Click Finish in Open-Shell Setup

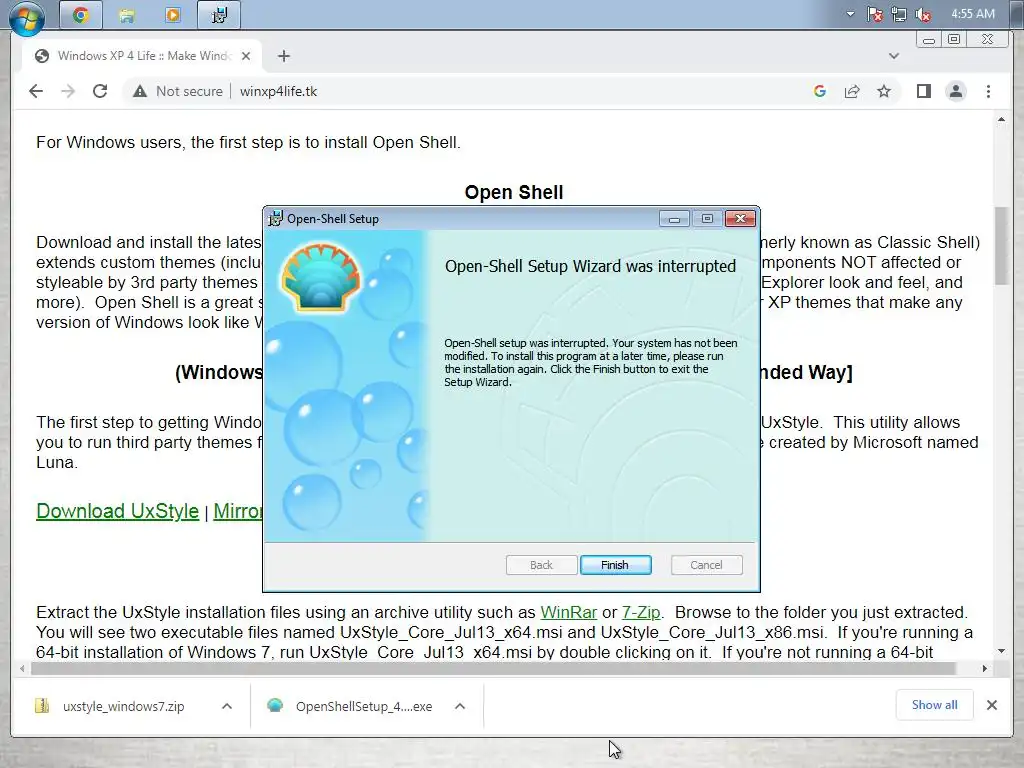pyautogui.click(x=615, y=565)
